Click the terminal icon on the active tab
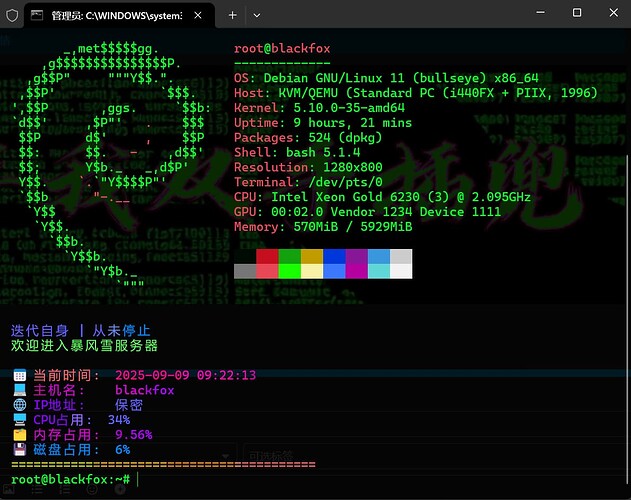The height and width of the screenshot is (500, 631). [x=37, y=15]
